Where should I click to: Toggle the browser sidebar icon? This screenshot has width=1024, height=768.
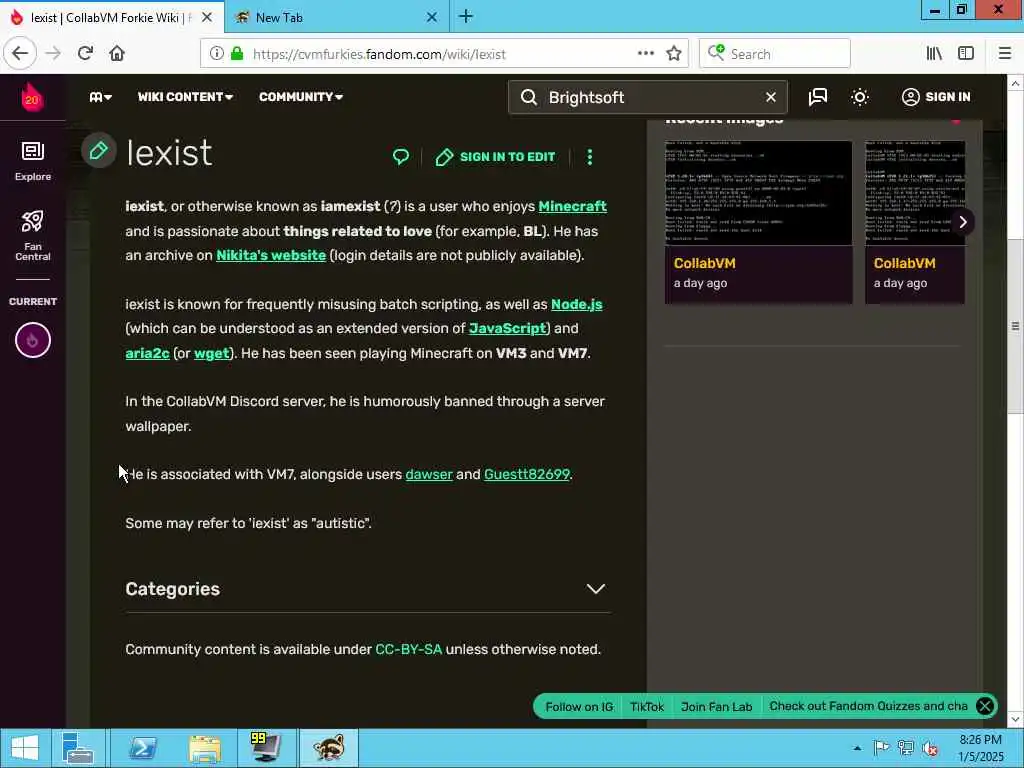pos(966,54)
